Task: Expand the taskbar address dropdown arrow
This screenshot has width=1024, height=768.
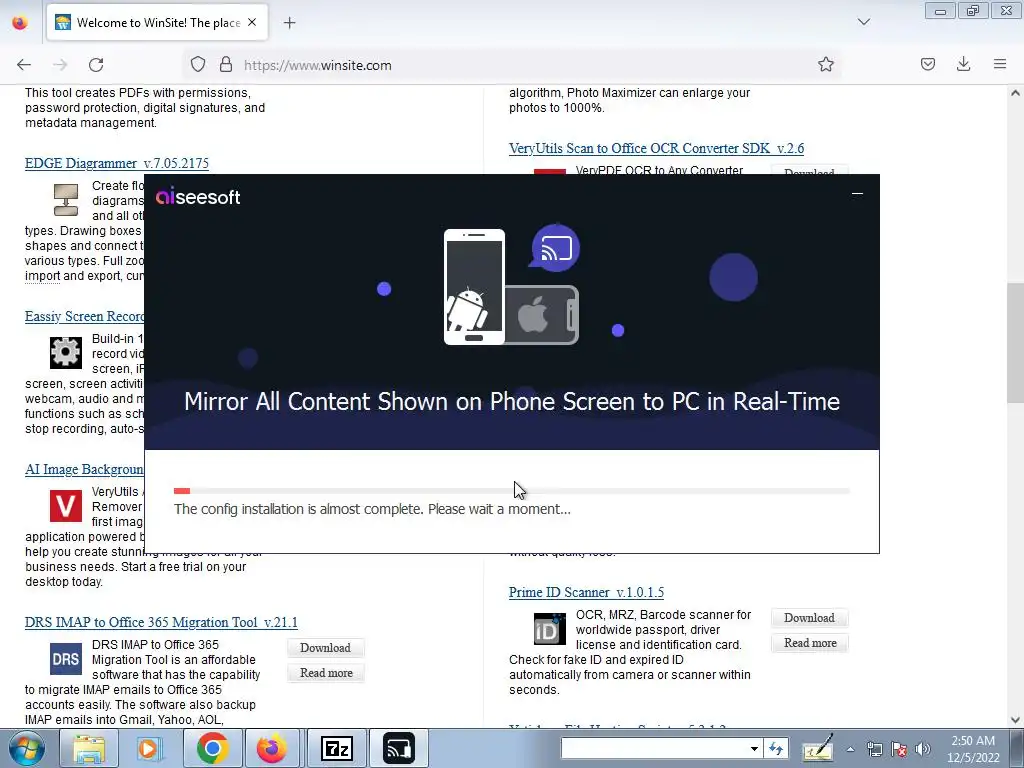Action: click(754, 748)
